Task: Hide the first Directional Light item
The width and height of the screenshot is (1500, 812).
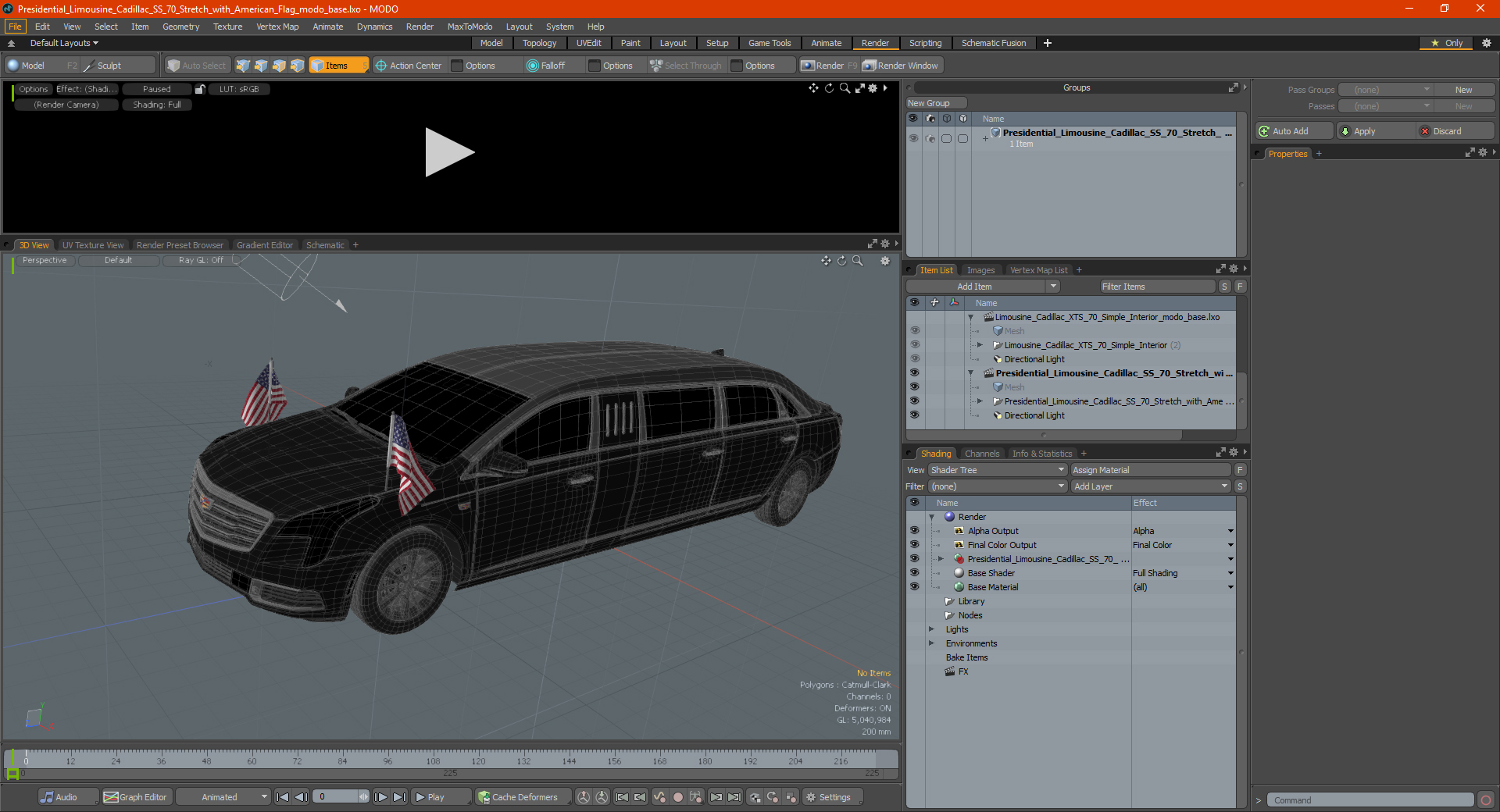Action: (x=915, y=359)
